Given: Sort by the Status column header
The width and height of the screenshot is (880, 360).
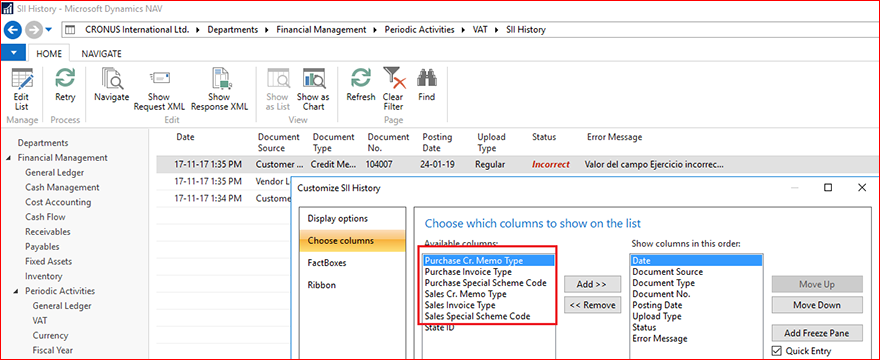Looking at the screenshot, I should (x=544, y=137).
